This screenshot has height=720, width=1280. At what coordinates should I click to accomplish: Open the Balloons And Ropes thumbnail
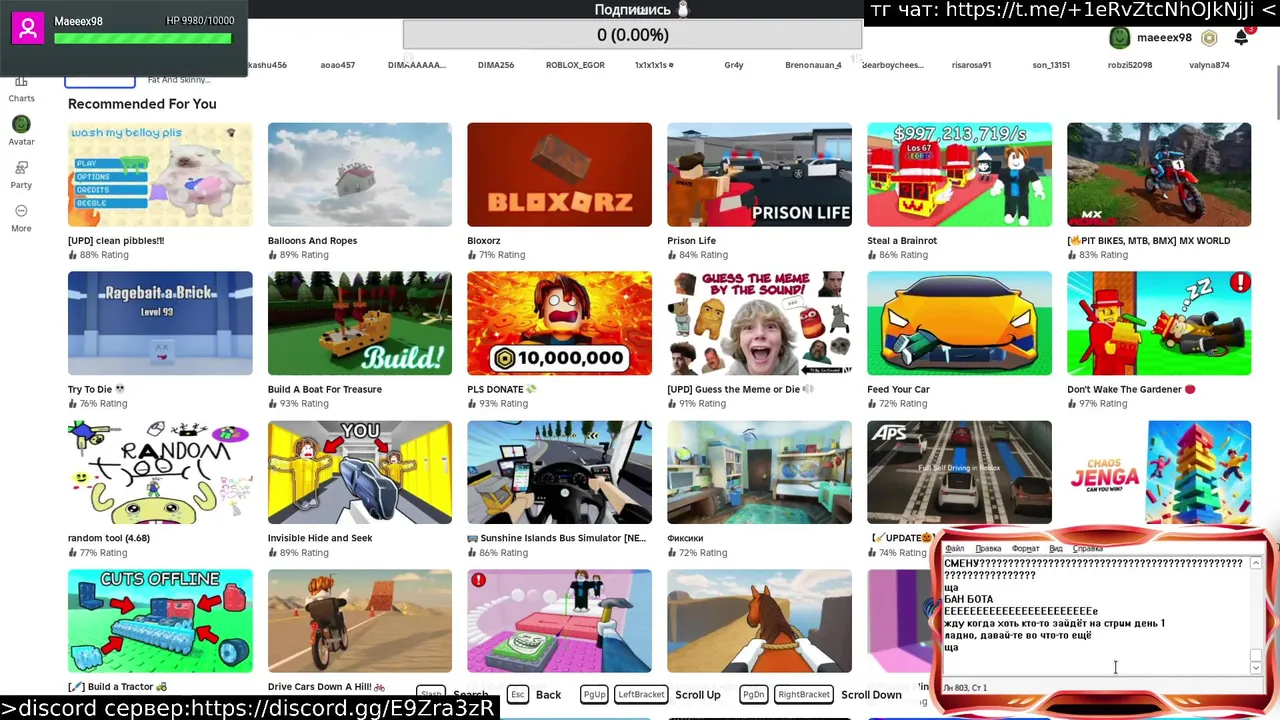coord(360,175)
